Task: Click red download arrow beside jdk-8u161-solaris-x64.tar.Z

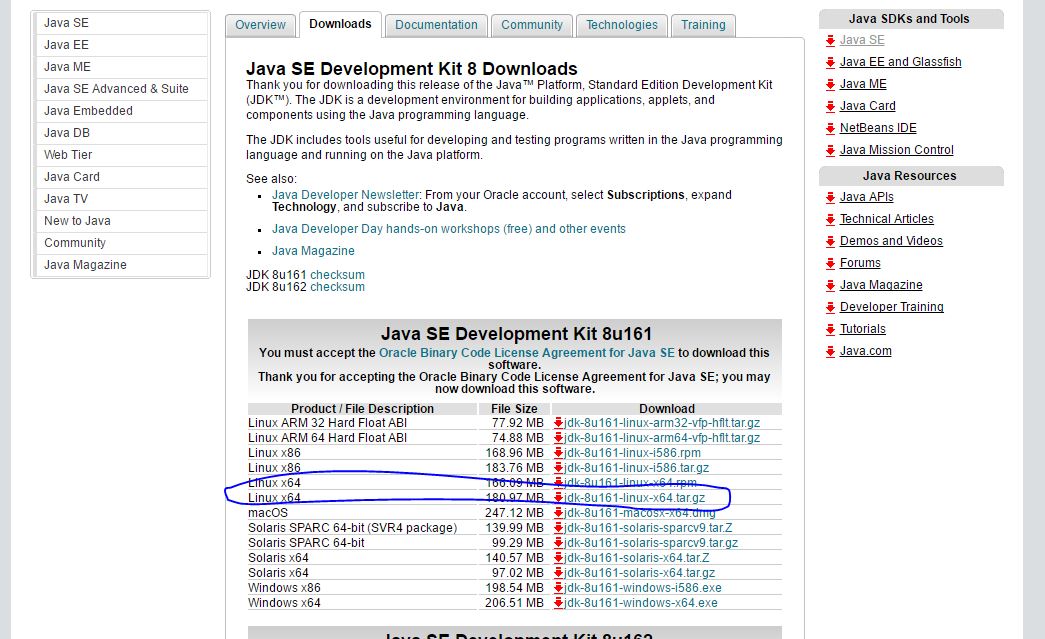Action: pos(558,558)
